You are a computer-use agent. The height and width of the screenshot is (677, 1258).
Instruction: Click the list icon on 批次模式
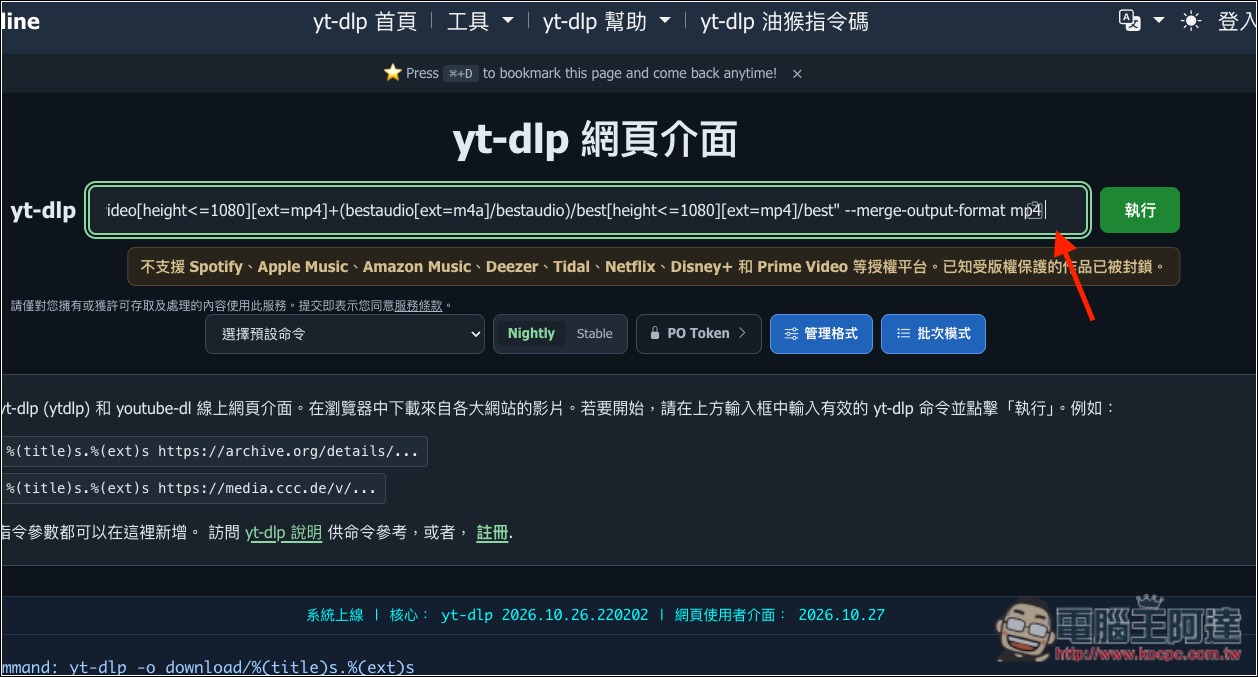903,334
